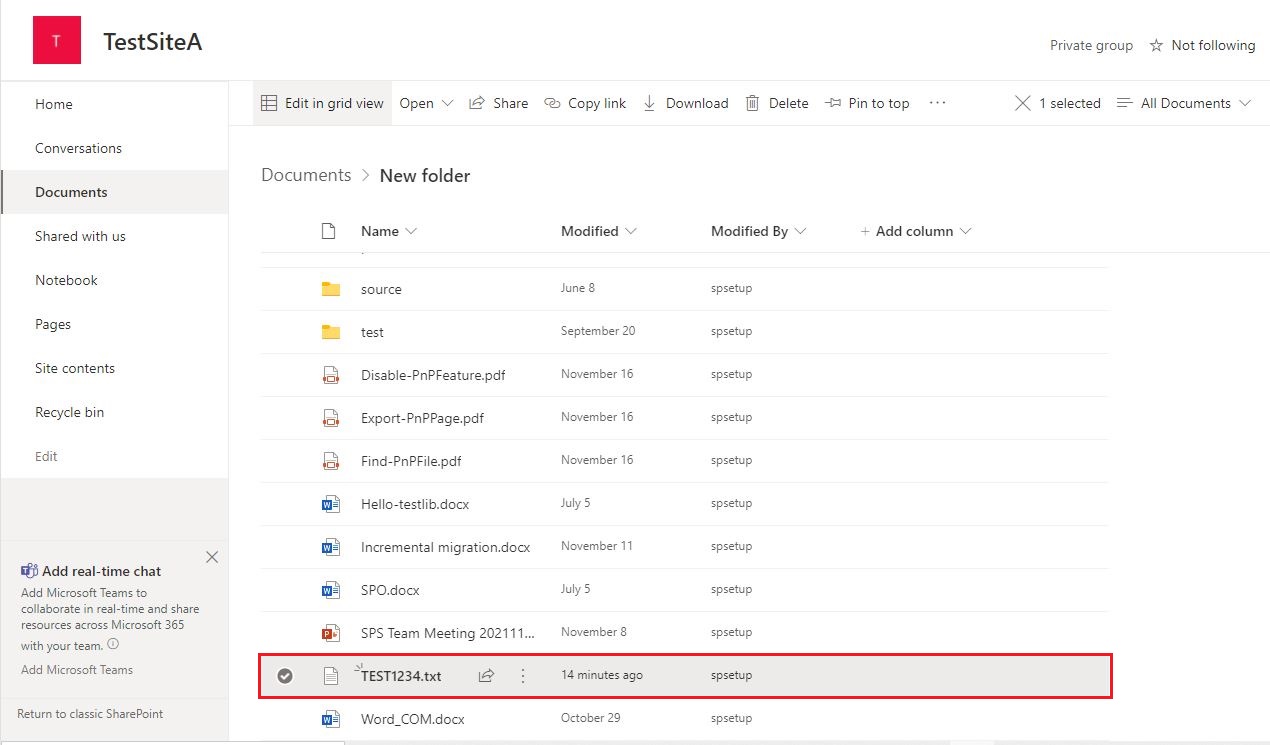Click Add Microsoft Teams link
Screen dimensions: 1270x745
pyautogui.click(x=77, y=670)
